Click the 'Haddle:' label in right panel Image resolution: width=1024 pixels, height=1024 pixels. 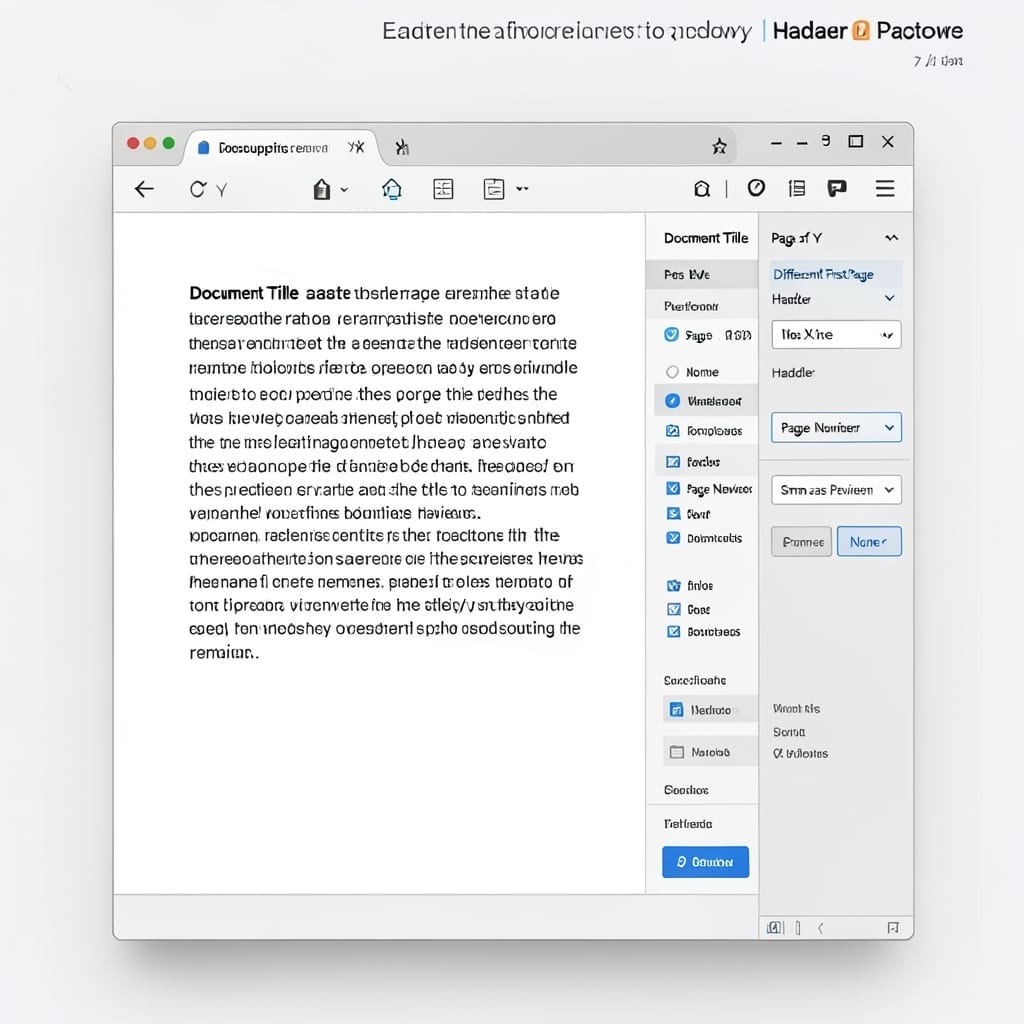[793, 373]
